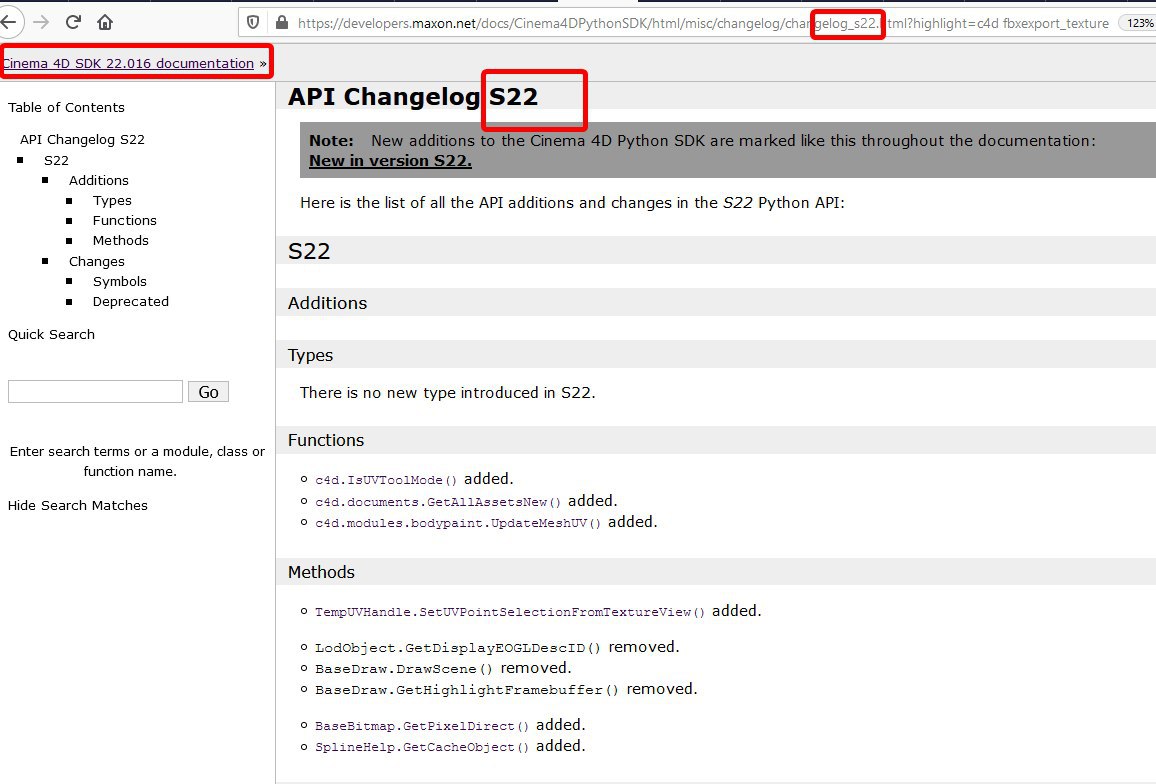Open TempUVHandle.SetUVPointSelectionFromTextureView() reference
The width and height of the screenshot is (1156, 784).
[x=509, y=612]
